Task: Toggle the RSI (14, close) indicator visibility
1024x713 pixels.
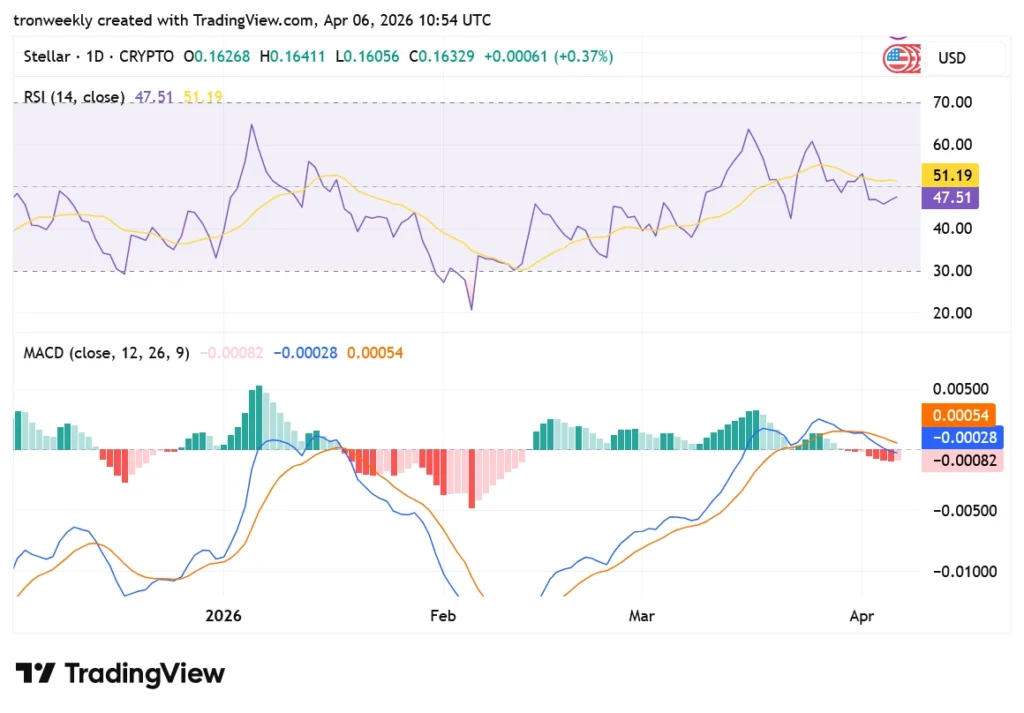Action: 73,97
